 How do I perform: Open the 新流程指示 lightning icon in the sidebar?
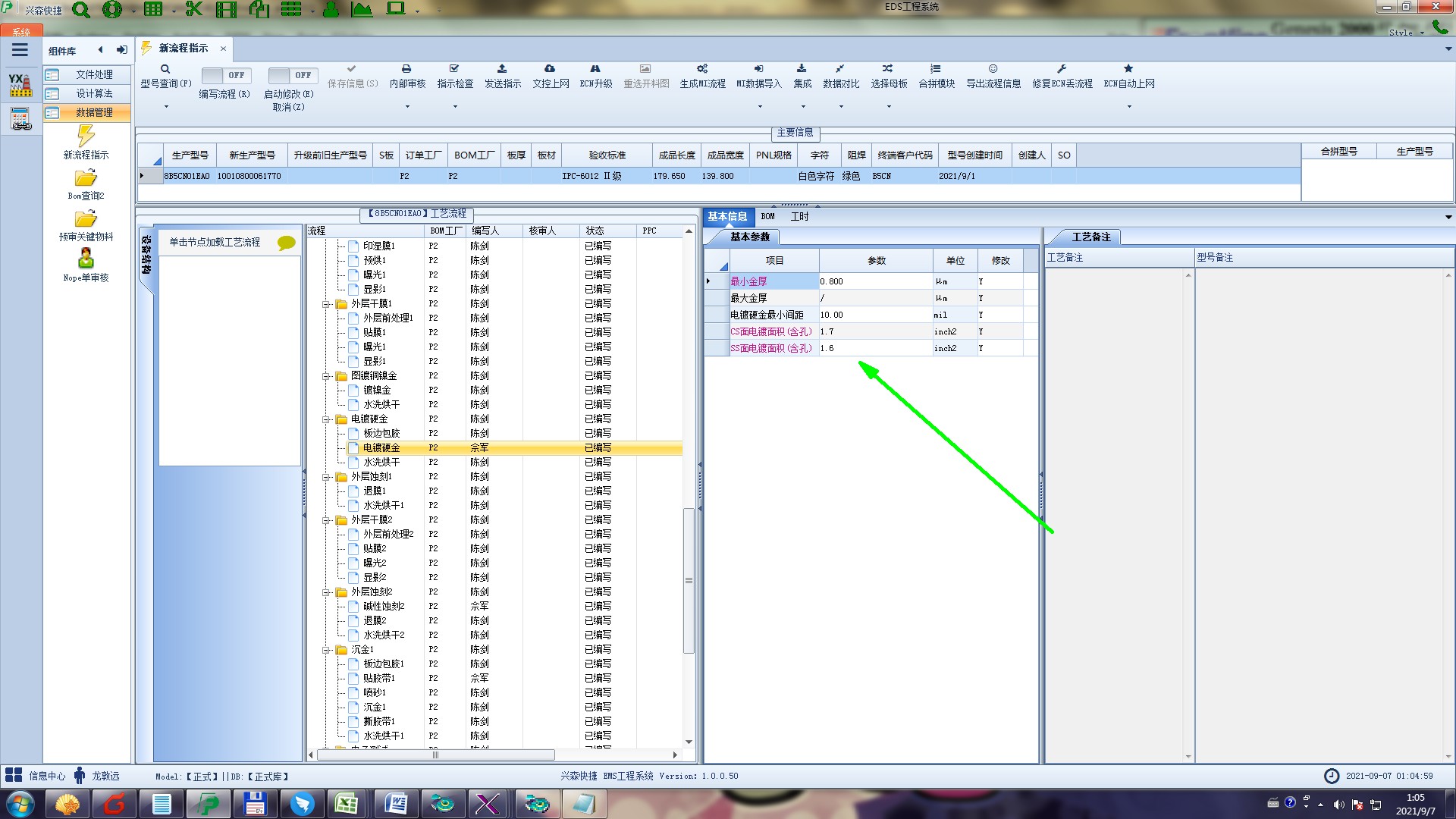[86, 136]
